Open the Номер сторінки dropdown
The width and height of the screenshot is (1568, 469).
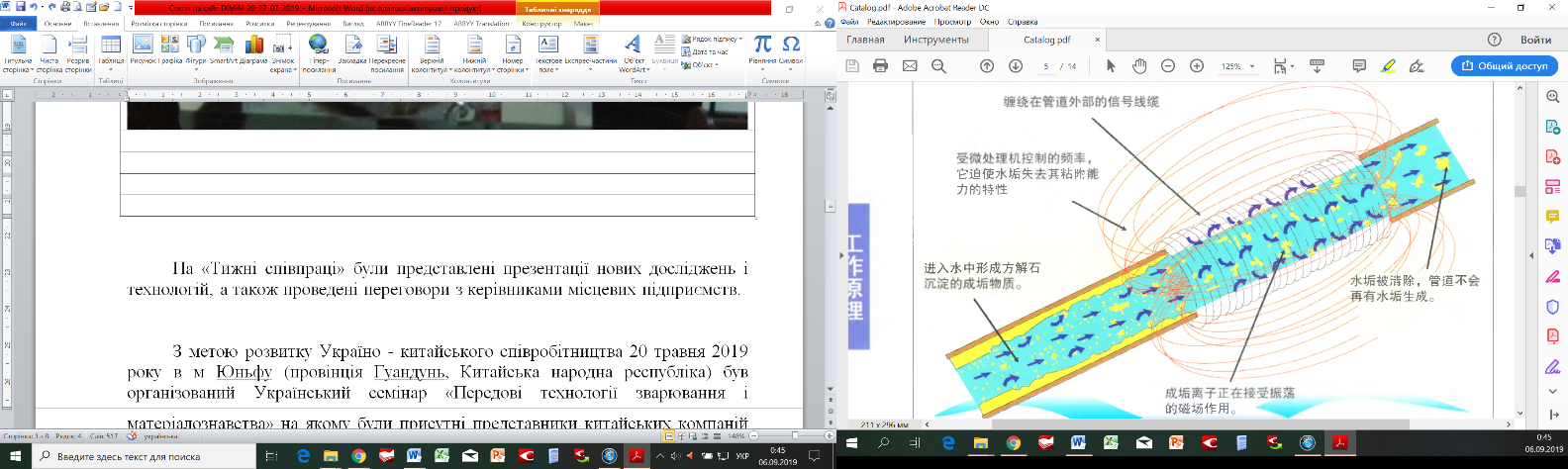coord(512,53)
